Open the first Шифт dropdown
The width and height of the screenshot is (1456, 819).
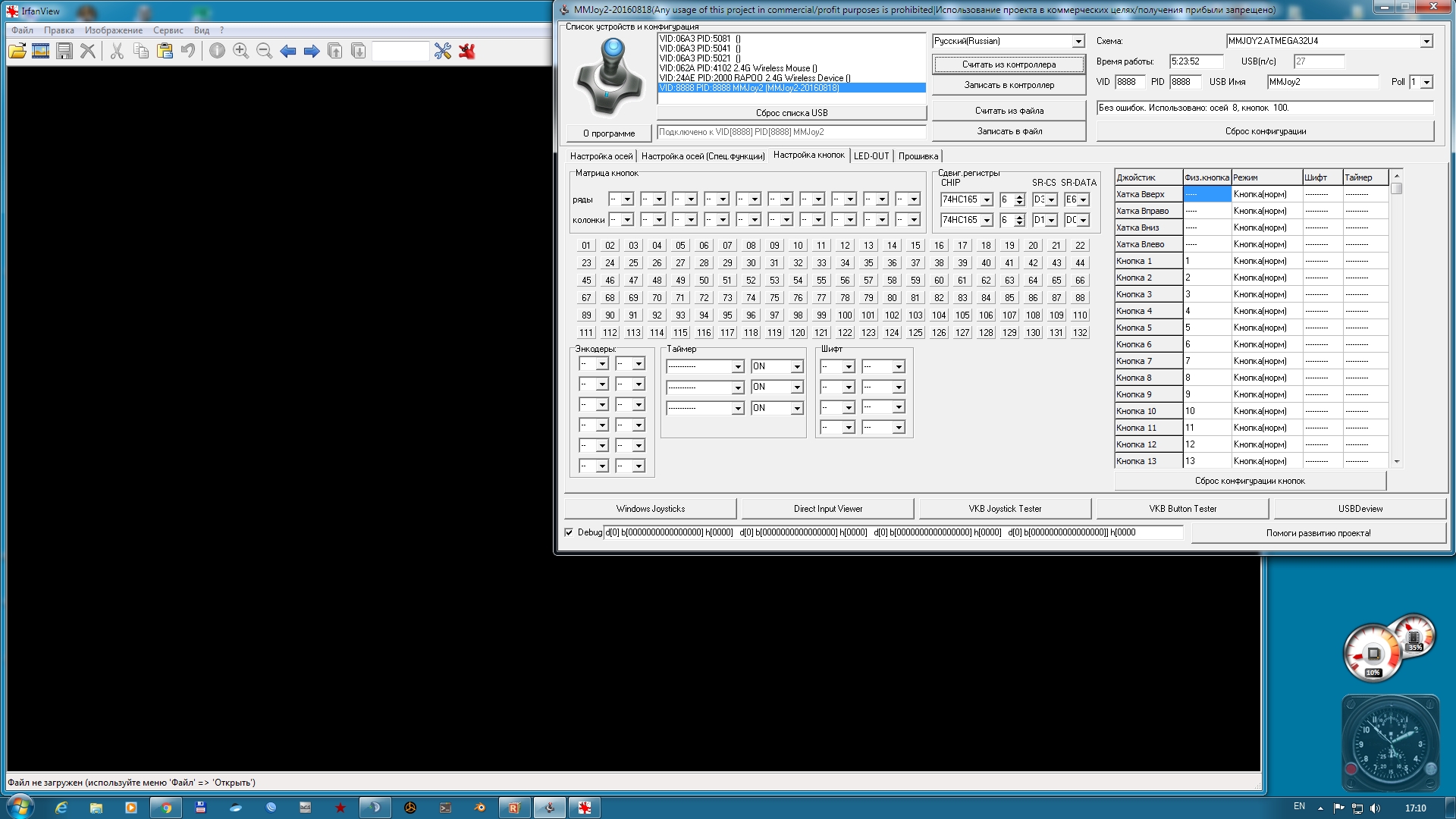pos(849,367)
